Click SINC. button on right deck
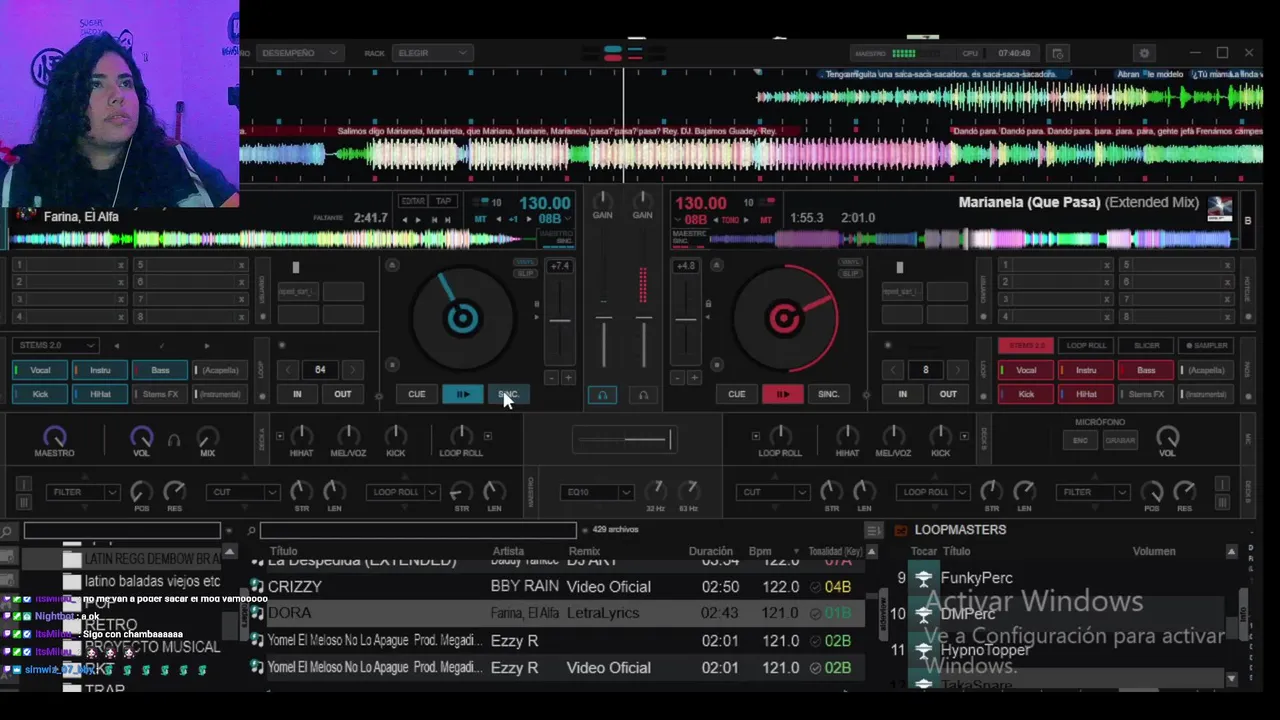The image size is (1280, 720). pyautogui.click(x=828, y=394)
